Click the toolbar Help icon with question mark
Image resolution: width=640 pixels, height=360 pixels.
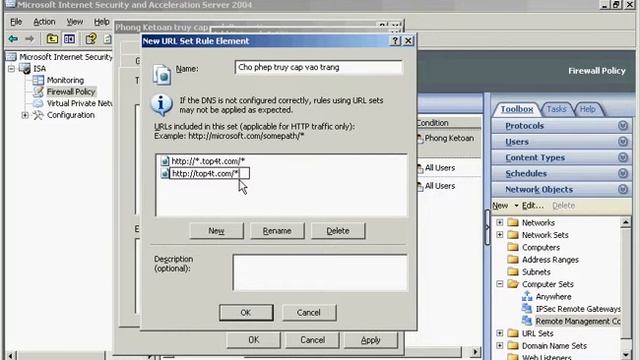pyautogui.click(x=91, y=39)
